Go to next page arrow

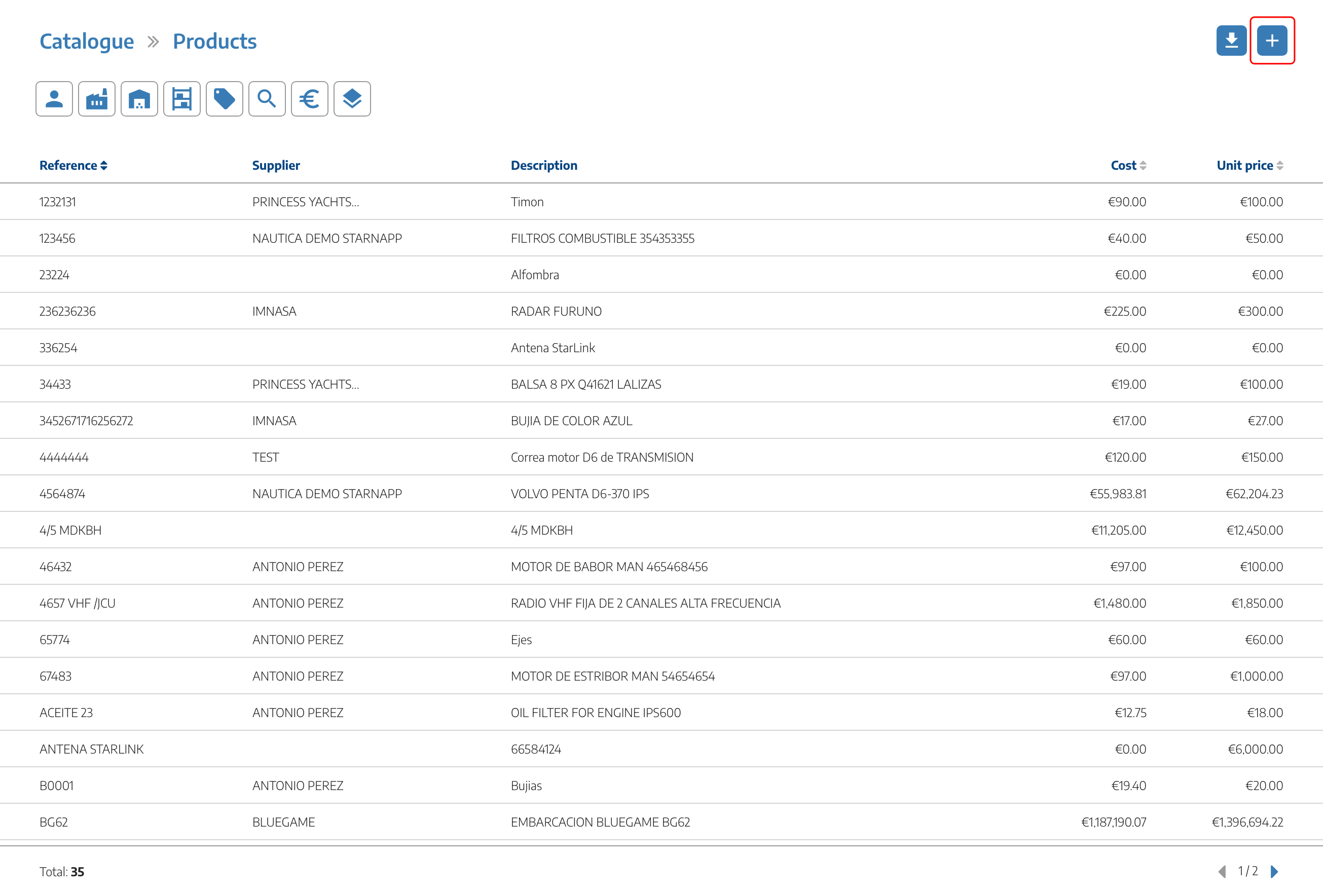click(x=1275, y=872)
